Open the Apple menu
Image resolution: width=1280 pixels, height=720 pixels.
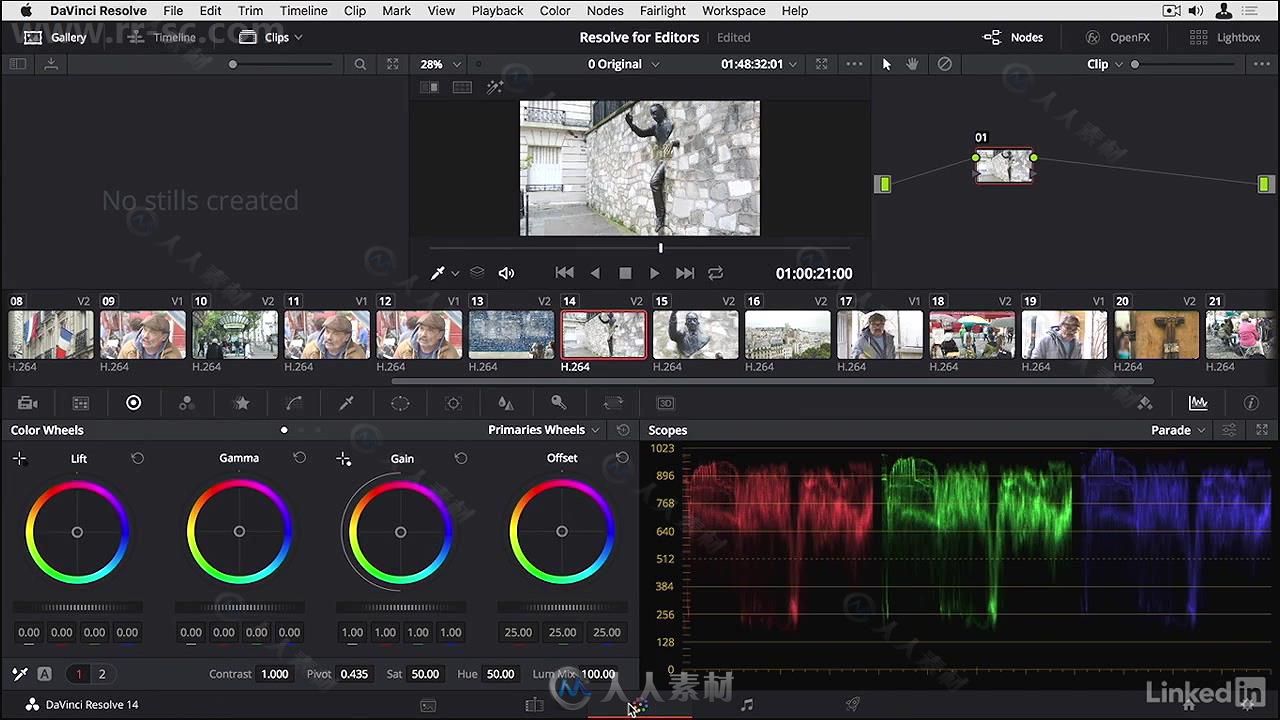click(x=26, y=11)
